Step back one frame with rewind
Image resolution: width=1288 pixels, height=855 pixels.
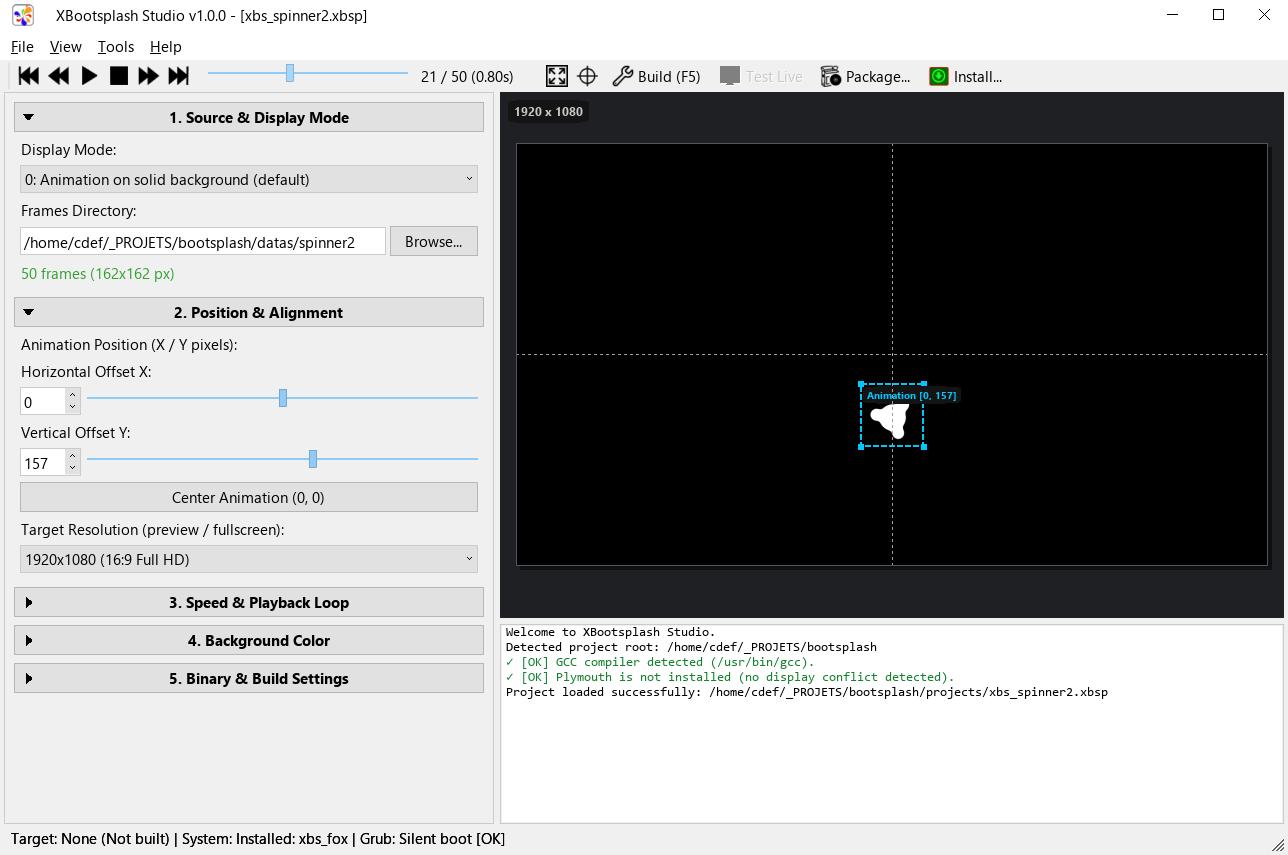[59, 76]
